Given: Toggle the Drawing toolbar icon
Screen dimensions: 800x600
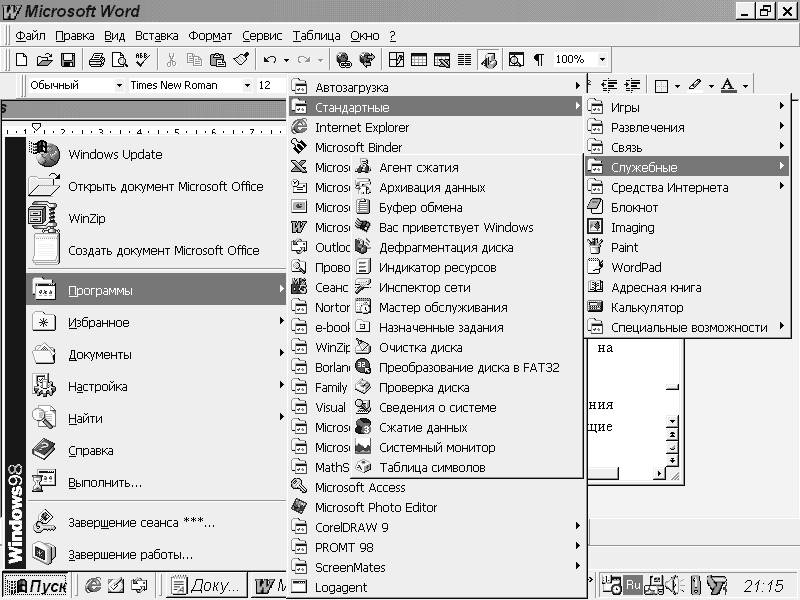Looking at the screenshot, I should pos(489,60).
